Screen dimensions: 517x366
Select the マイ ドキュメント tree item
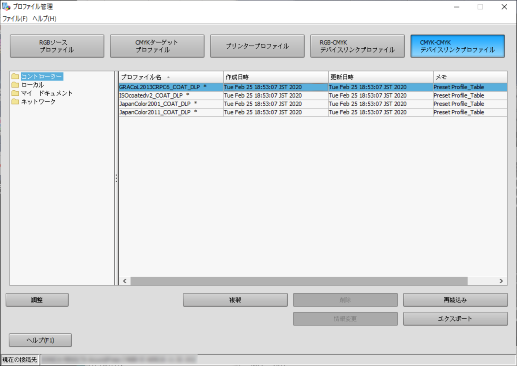(x=47, y=93)
